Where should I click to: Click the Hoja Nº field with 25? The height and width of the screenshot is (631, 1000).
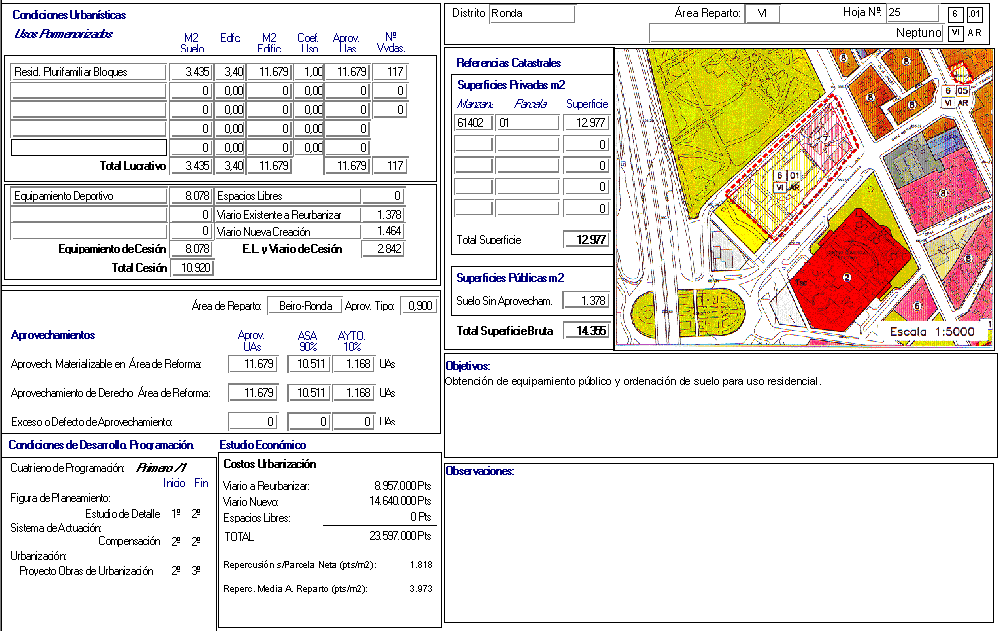(912, 13)
